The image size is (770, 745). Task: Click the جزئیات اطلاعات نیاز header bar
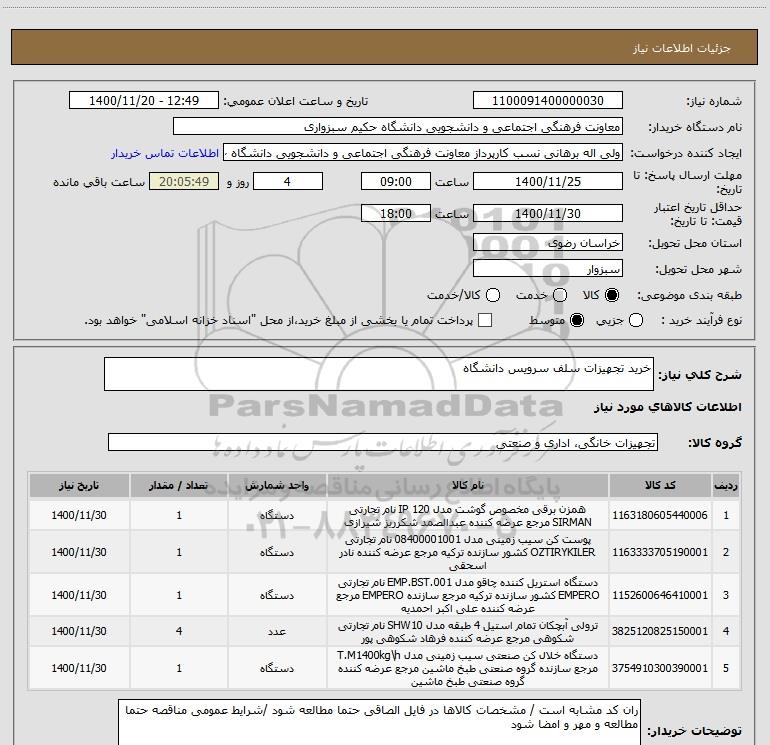click(x=385, y=47)
